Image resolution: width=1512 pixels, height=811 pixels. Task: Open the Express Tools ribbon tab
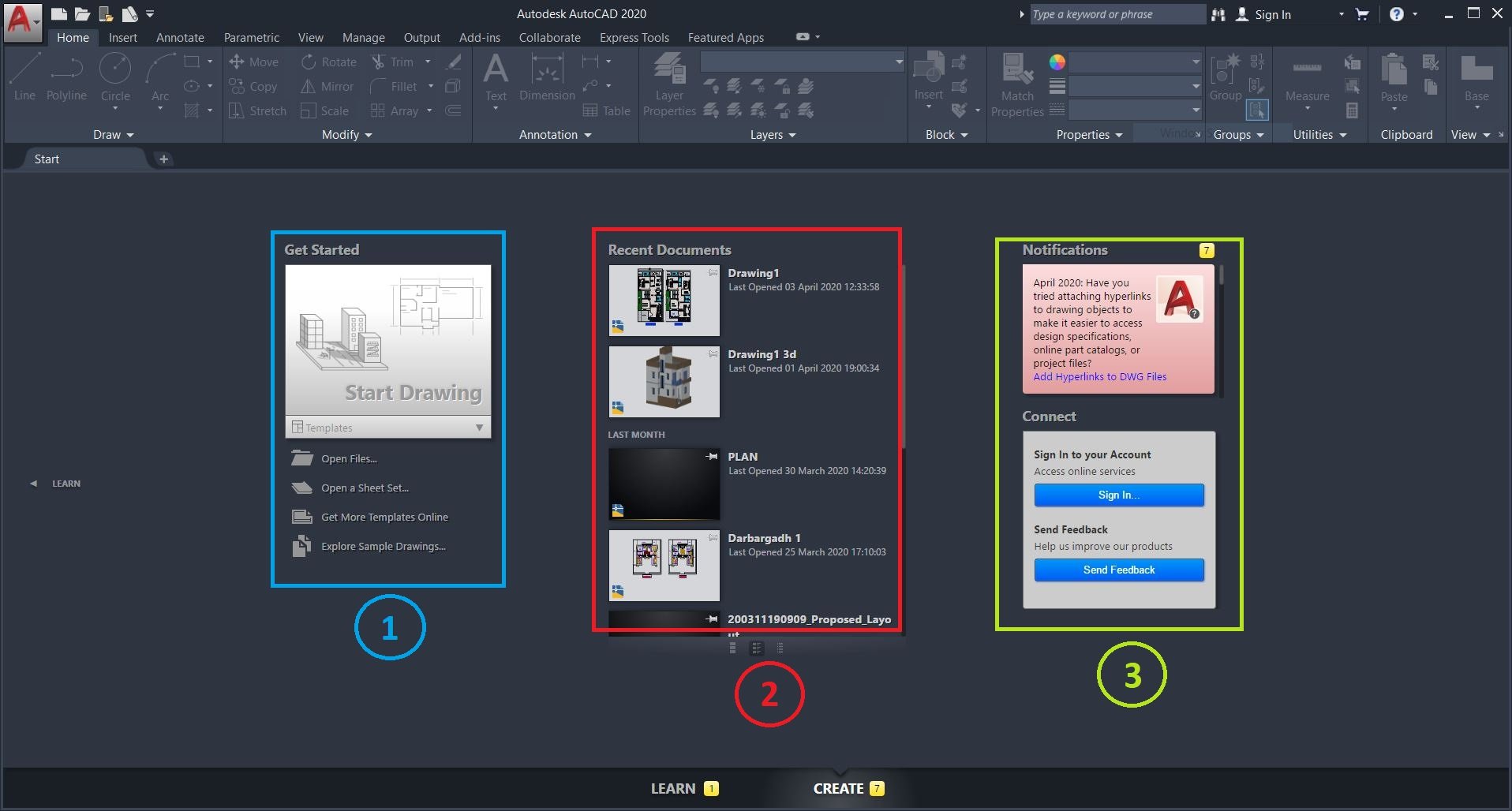(x=634, y=37)
